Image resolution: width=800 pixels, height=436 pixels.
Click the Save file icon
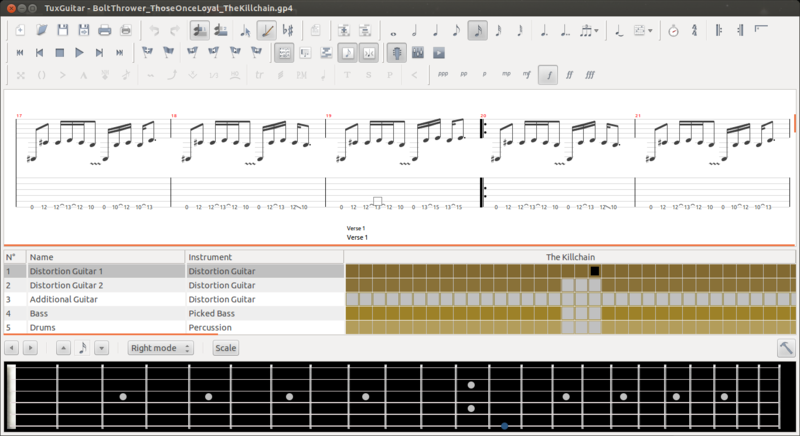63,31
